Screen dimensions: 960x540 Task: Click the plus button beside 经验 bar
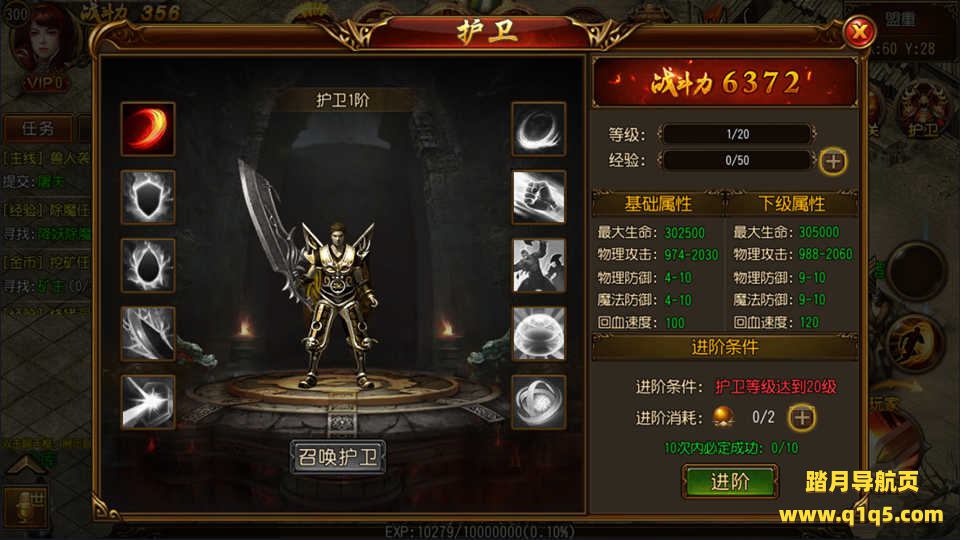point(833,161)
